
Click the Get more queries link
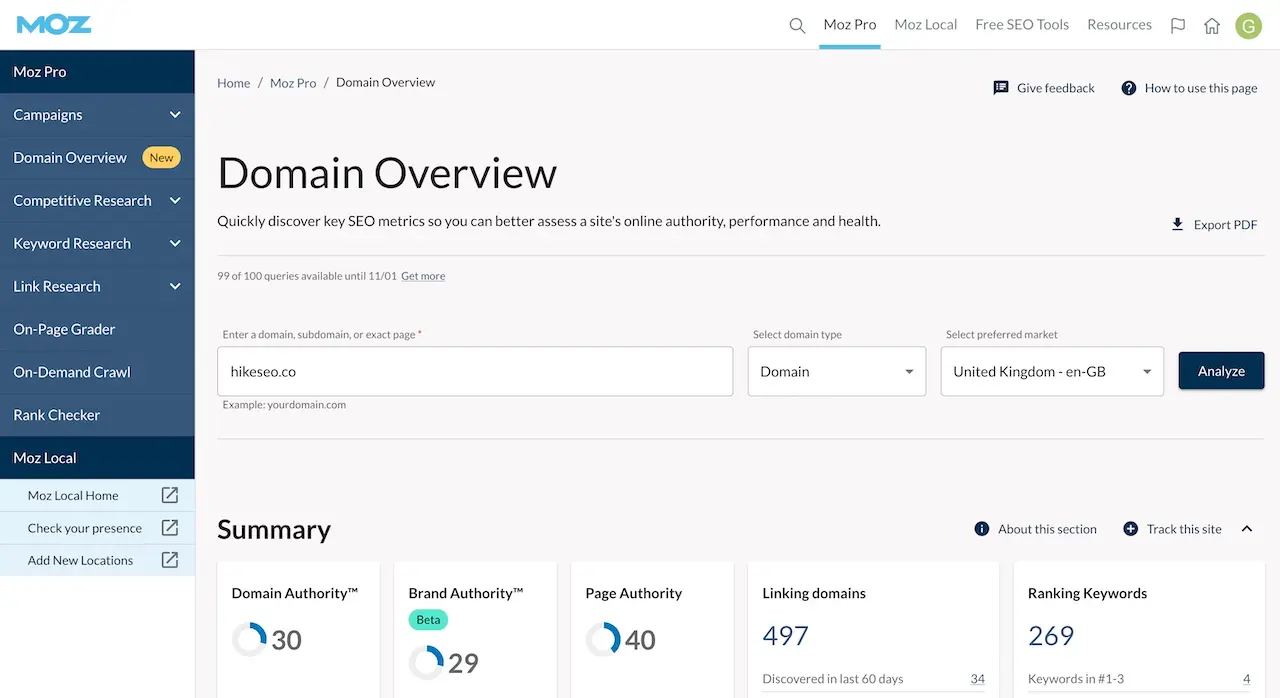point(423,276)
